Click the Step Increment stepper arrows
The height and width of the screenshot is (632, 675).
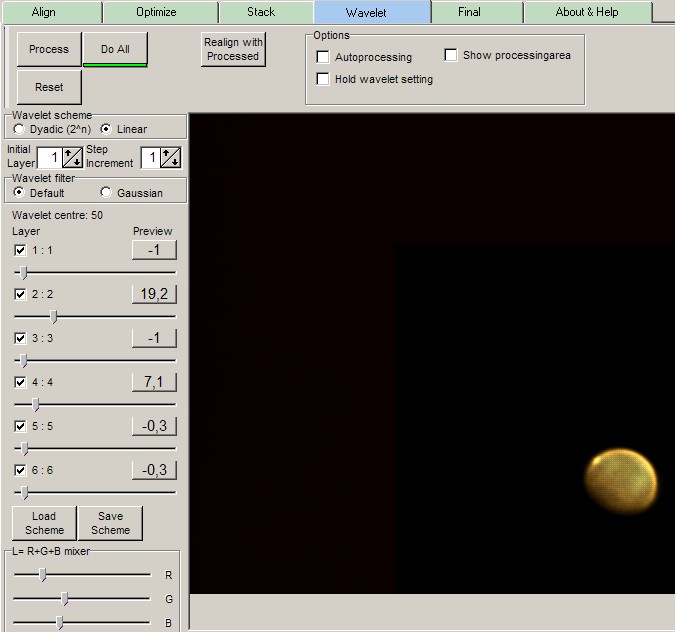coord(172,157)
